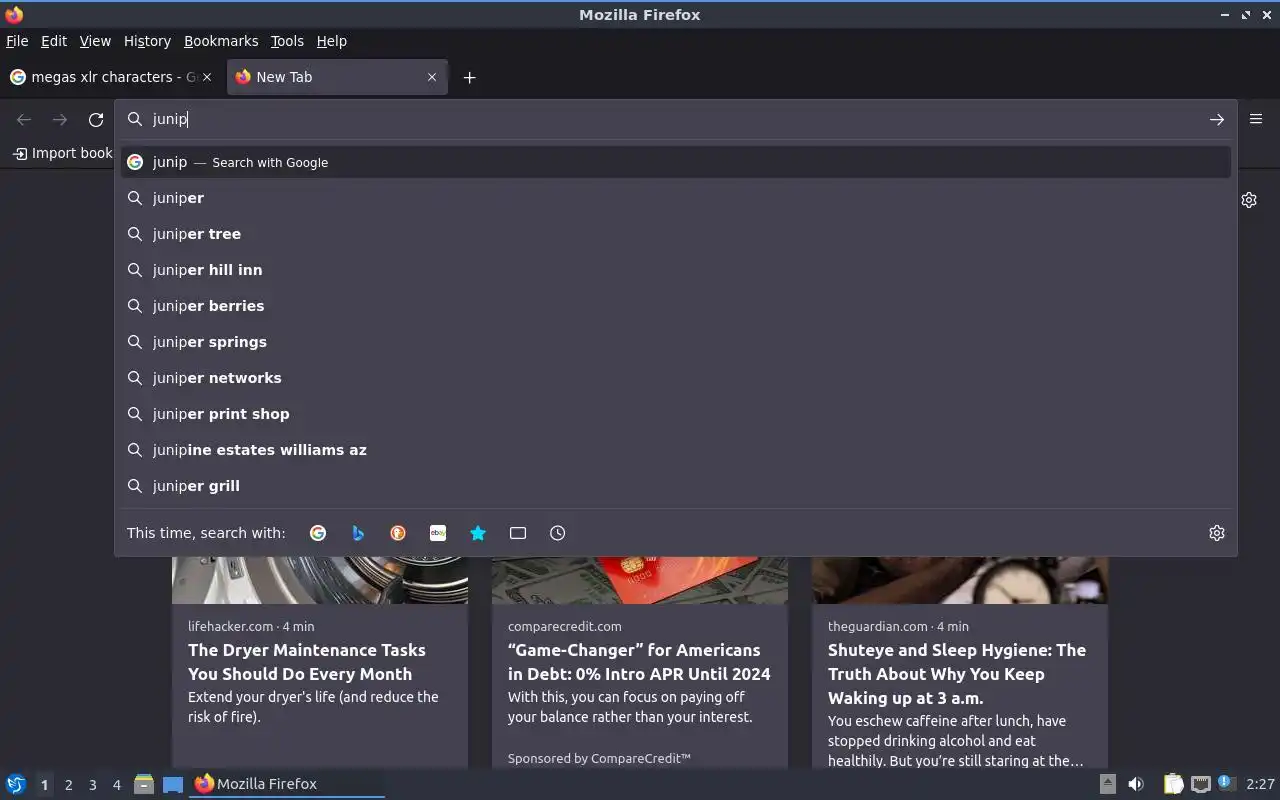The height and width of the screenshot is (800, 1280).
Task: Select the New Tab tab
Action: 337,77
